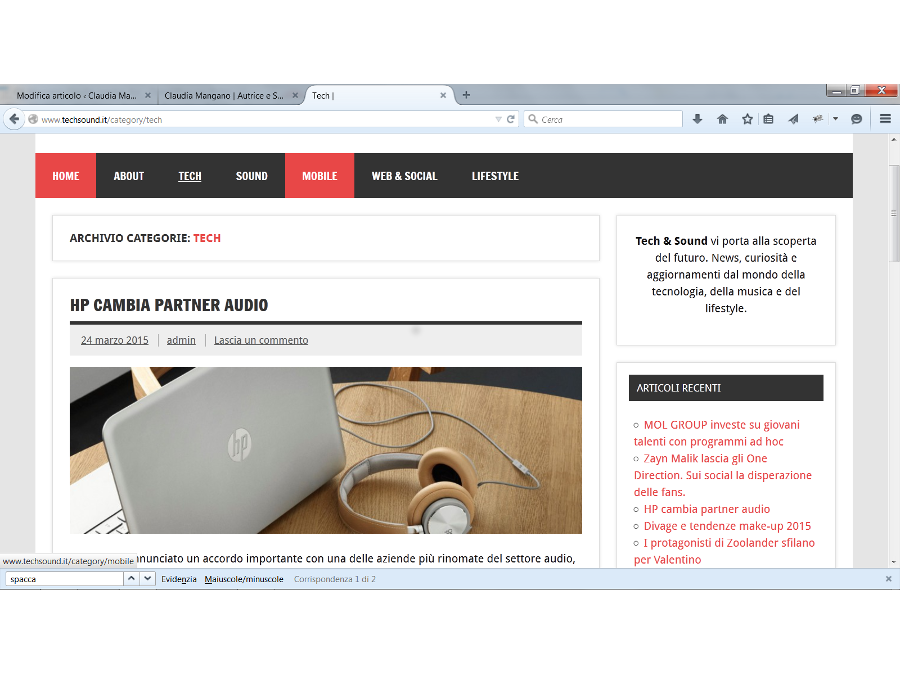
Task: Click the scrollbar down arrow
Action: coord(894,562)
